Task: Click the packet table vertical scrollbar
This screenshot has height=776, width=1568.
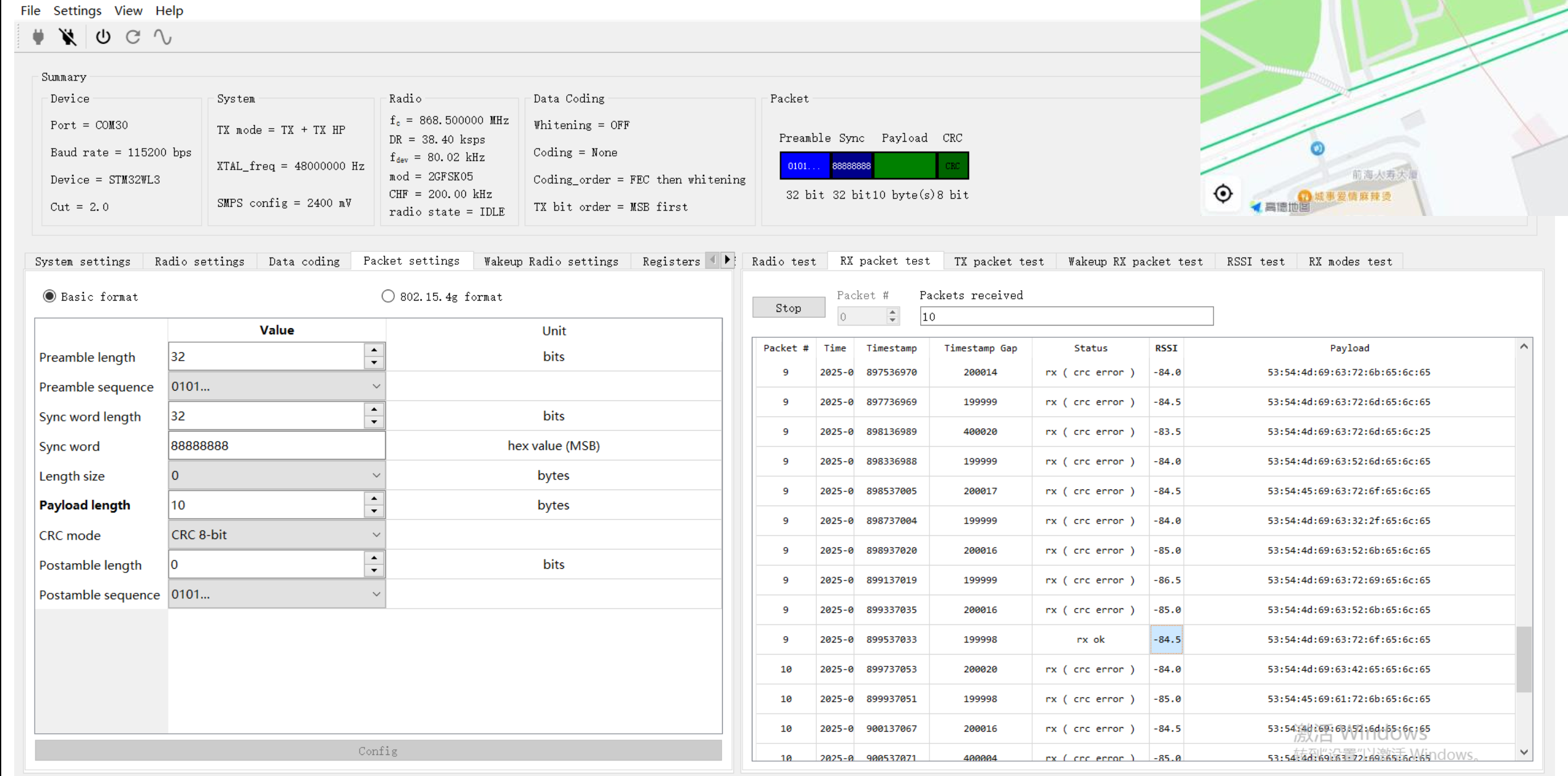Action: point(1524,660)
